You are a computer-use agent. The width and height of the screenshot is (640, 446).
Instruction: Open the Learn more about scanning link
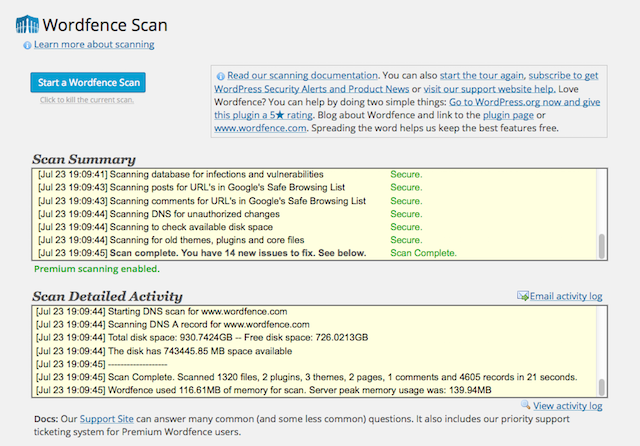pos(94,44)
